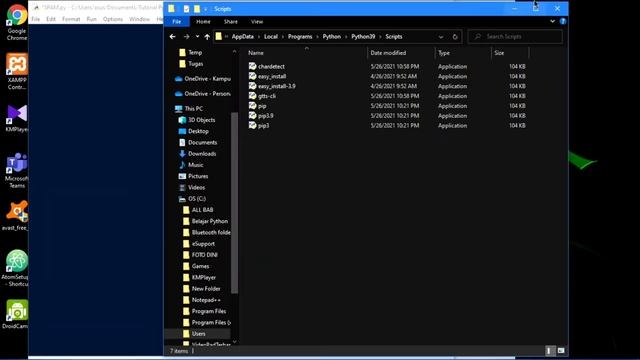Open Run menu in IDLE window
Image resolution: width=640 pixels, height=360 pixels.
(91, 19)
